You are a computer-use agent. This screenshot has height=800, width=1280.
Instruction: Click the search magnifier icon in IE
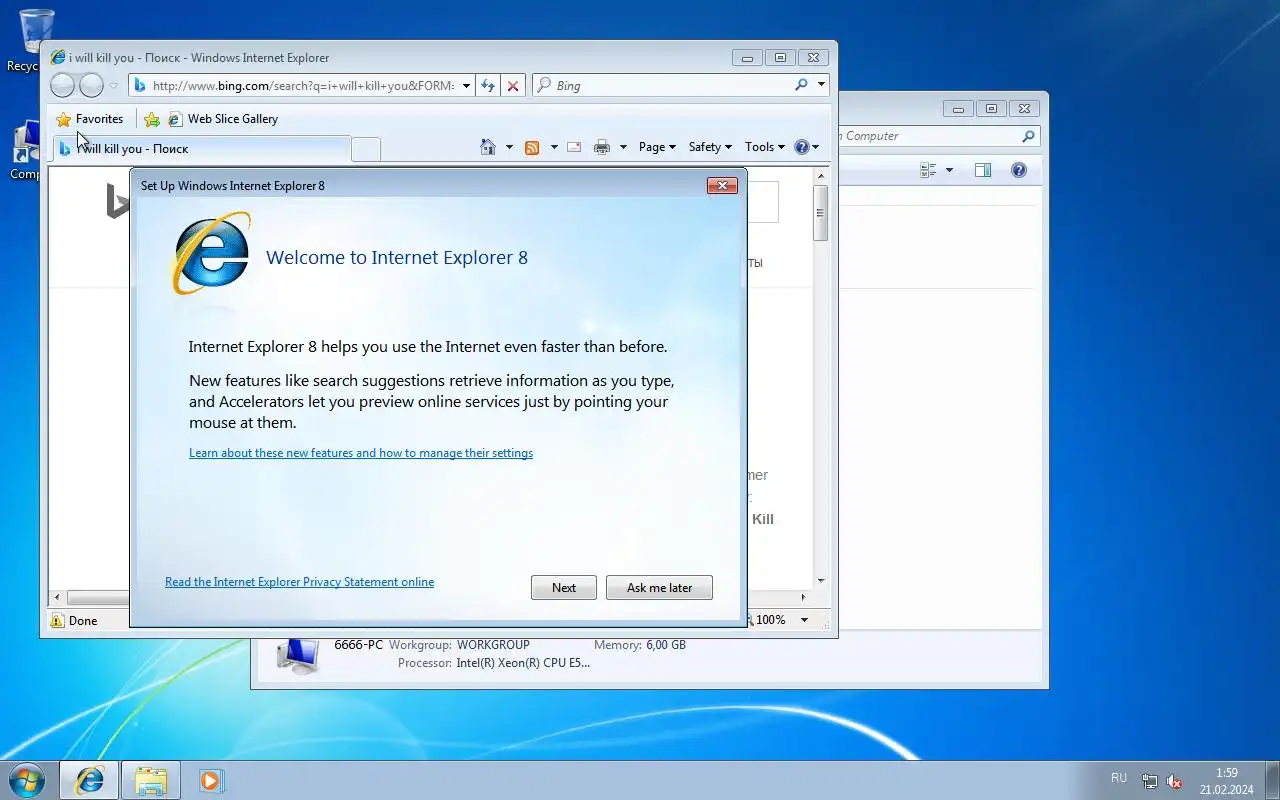(801, 85)
